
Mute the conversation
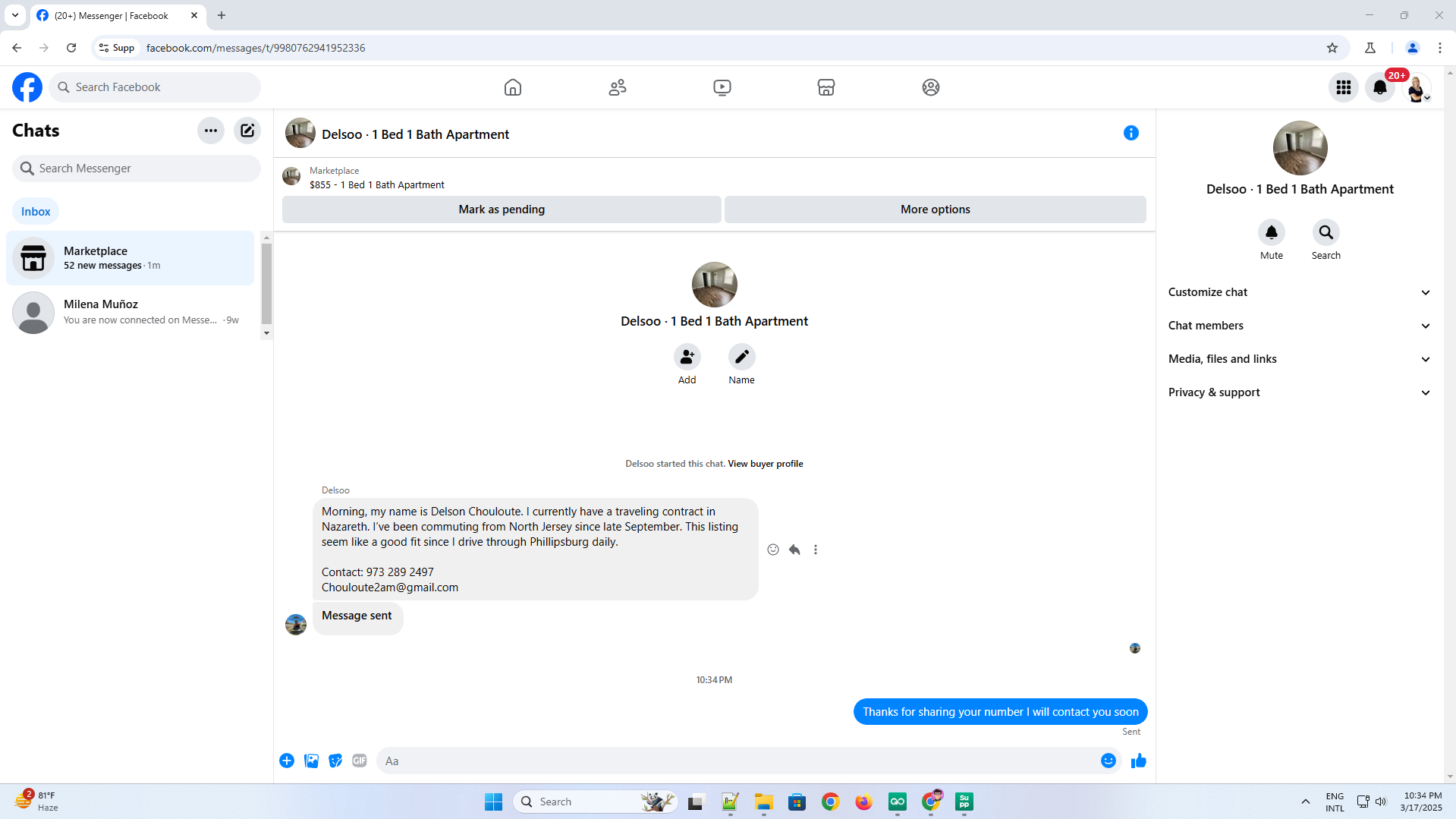tap(1272, 232)
